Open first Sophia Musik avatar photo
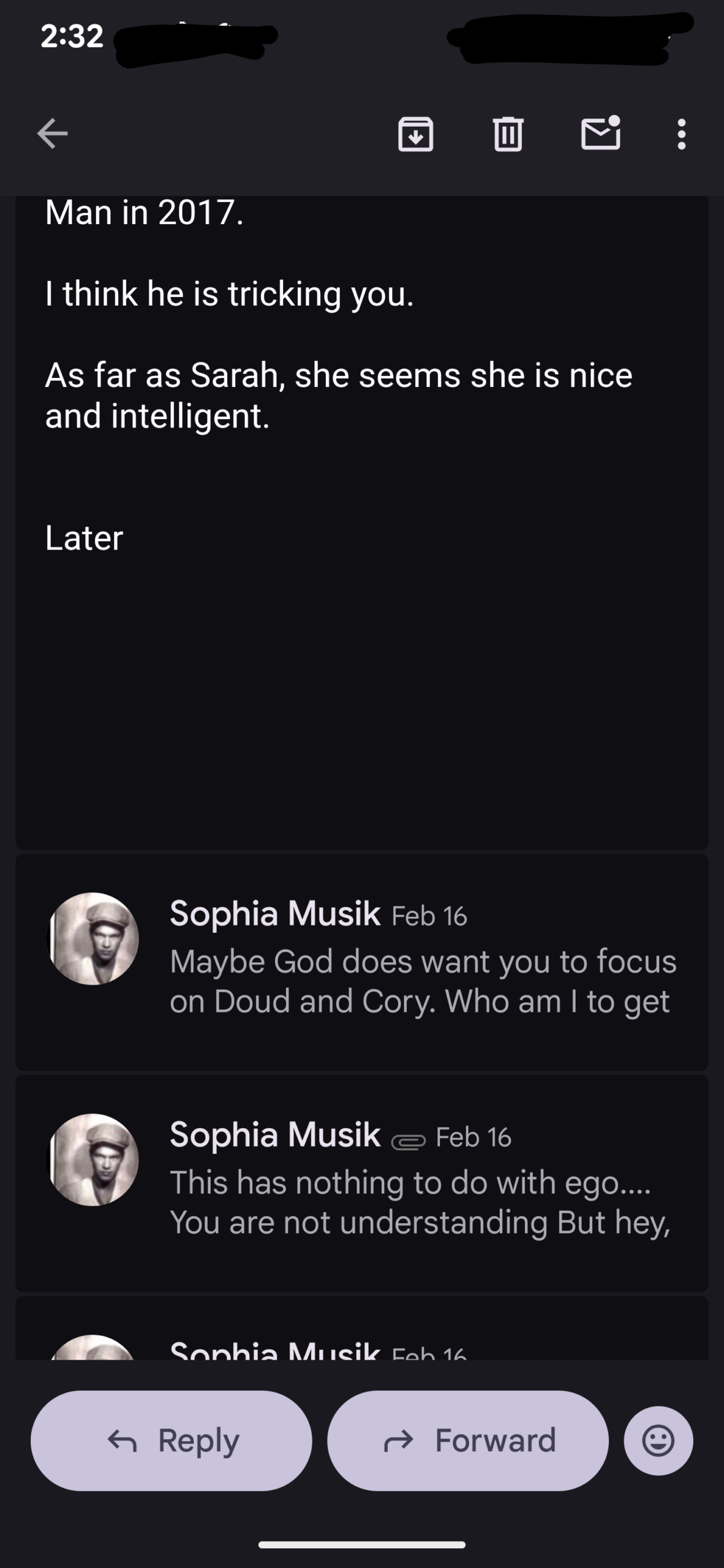The image size is (724, 1568). point(93,938)
